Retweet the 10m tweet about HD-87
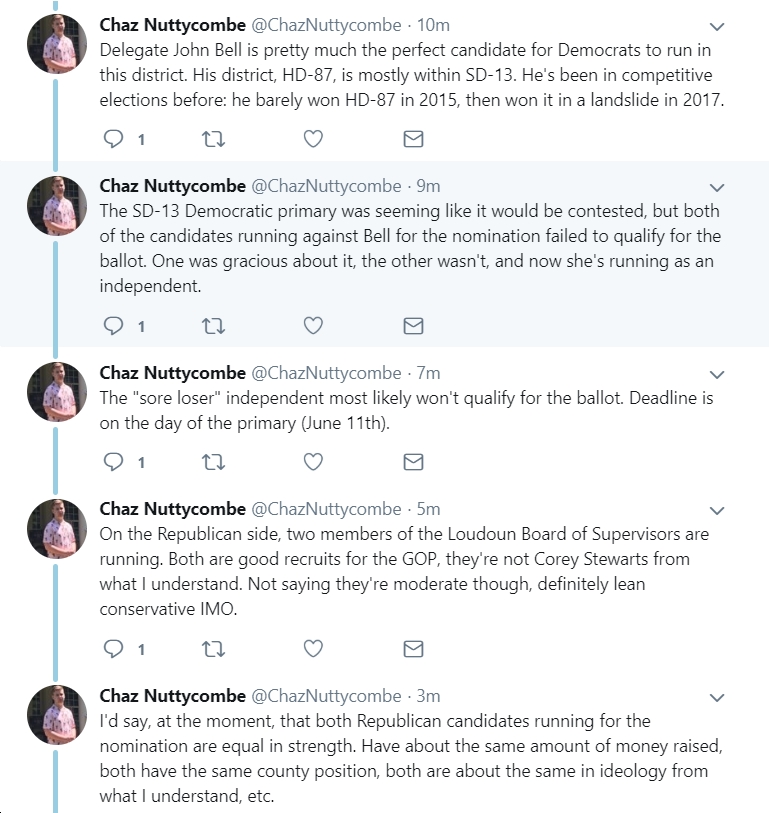This screenshot has height=813, width=769. (213, 139)
